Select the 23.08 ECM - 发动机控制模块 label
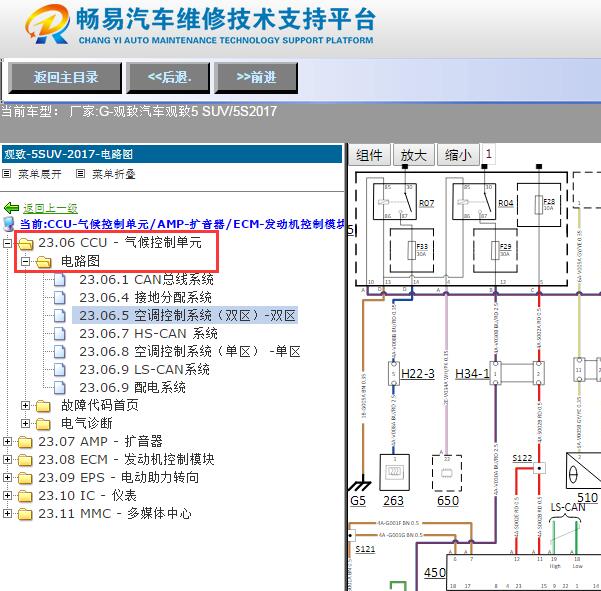 126,460
